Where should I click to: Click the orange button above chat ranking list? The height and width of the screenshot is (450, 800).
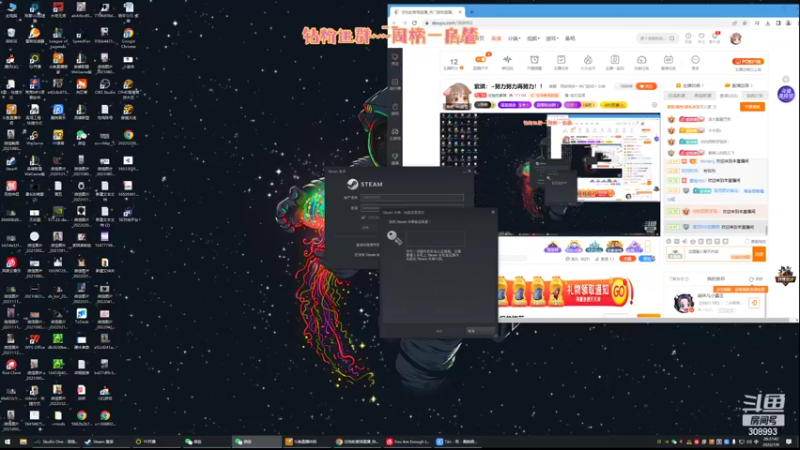tap(752, 107)
